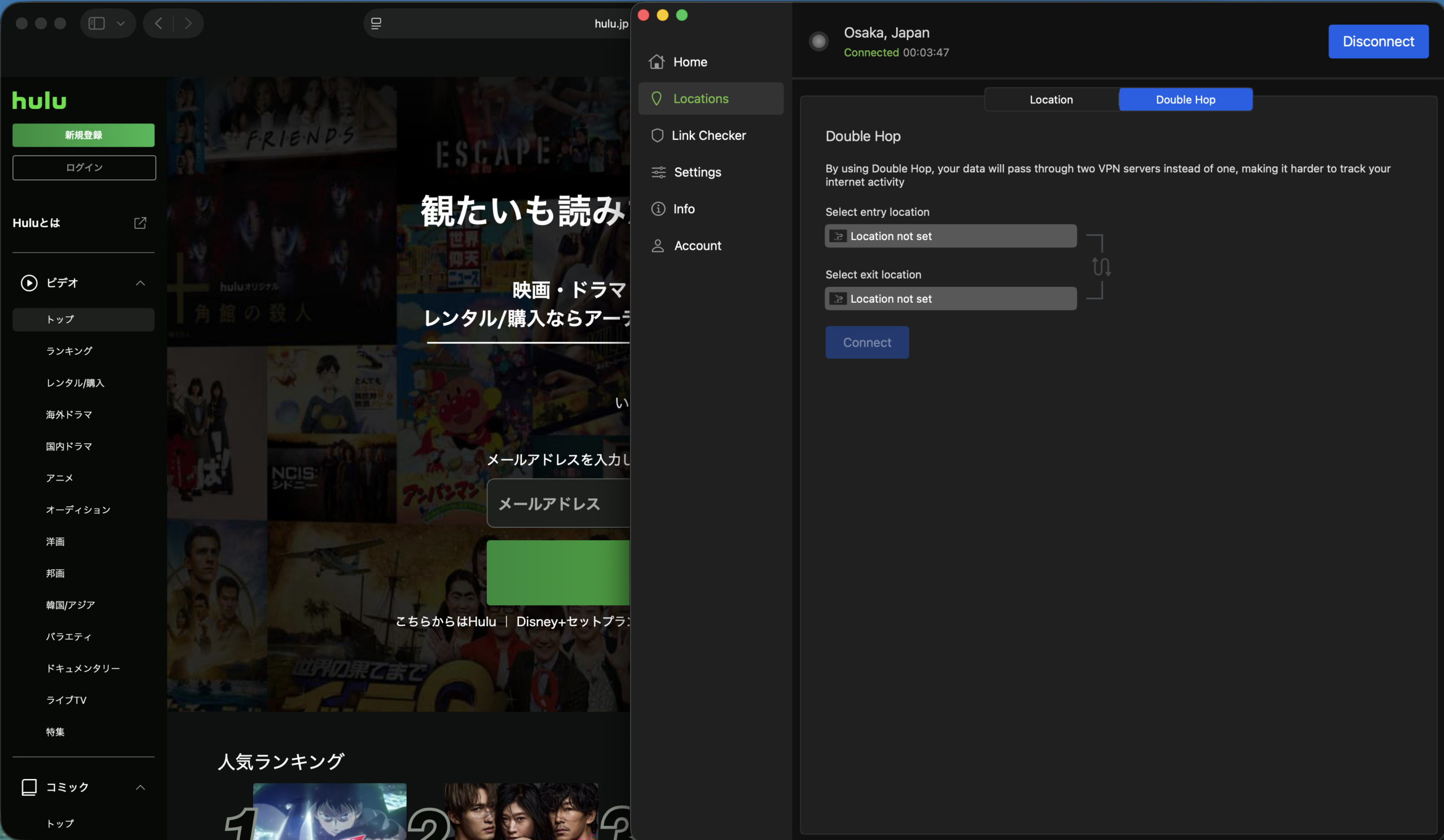
Task: Toggle the Safari sidebar button
Action: pos(96,24)
